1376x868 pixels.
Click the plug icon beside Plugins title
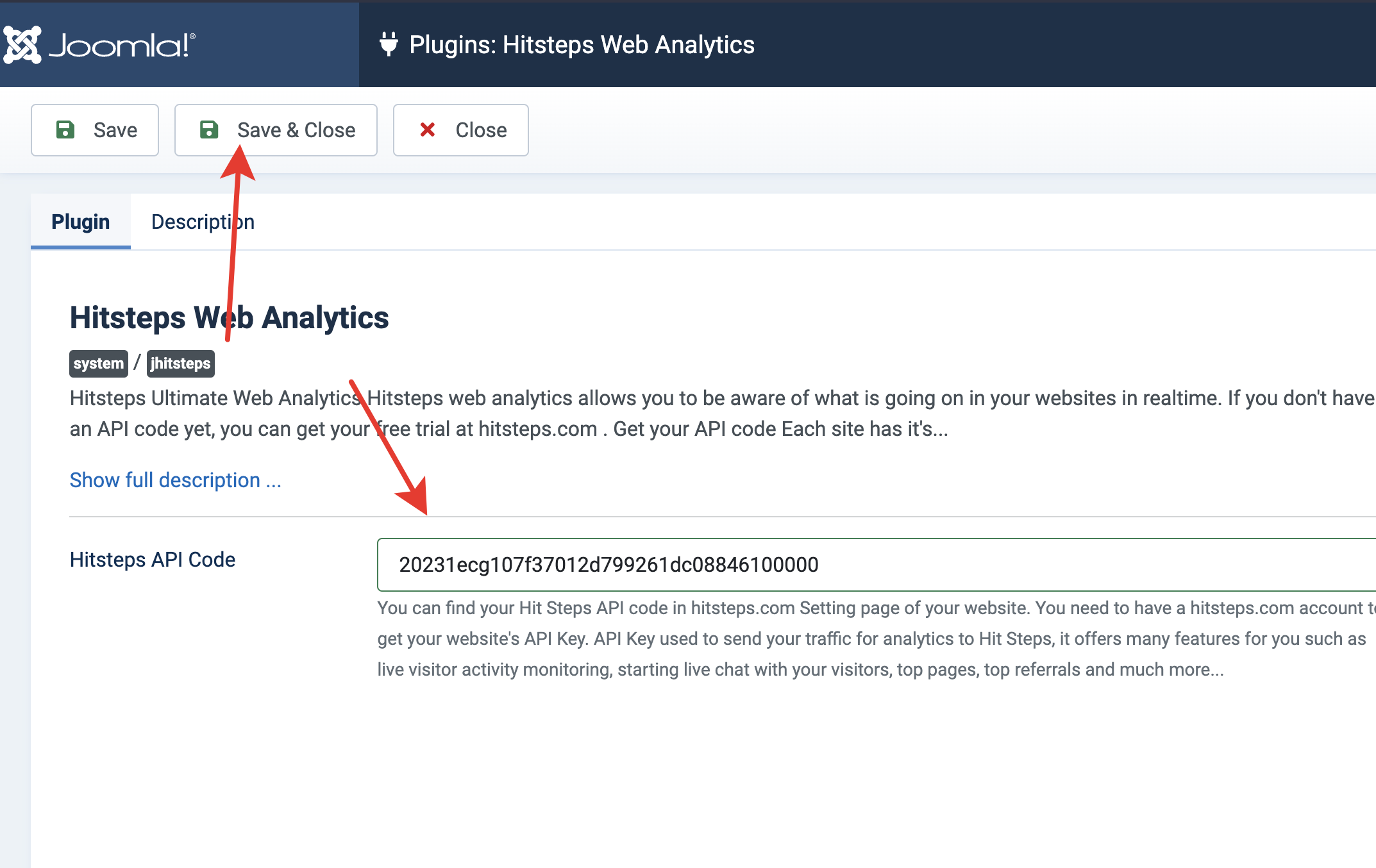(389, 44)
